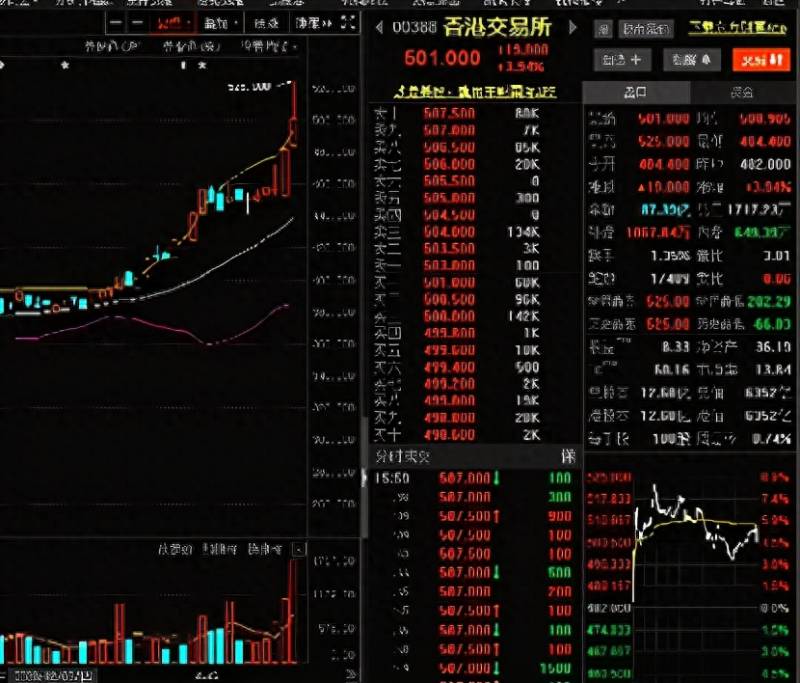
Task: Open the white dropdown right of the red one
Action: pyautogui.click(x=220, y=23)
